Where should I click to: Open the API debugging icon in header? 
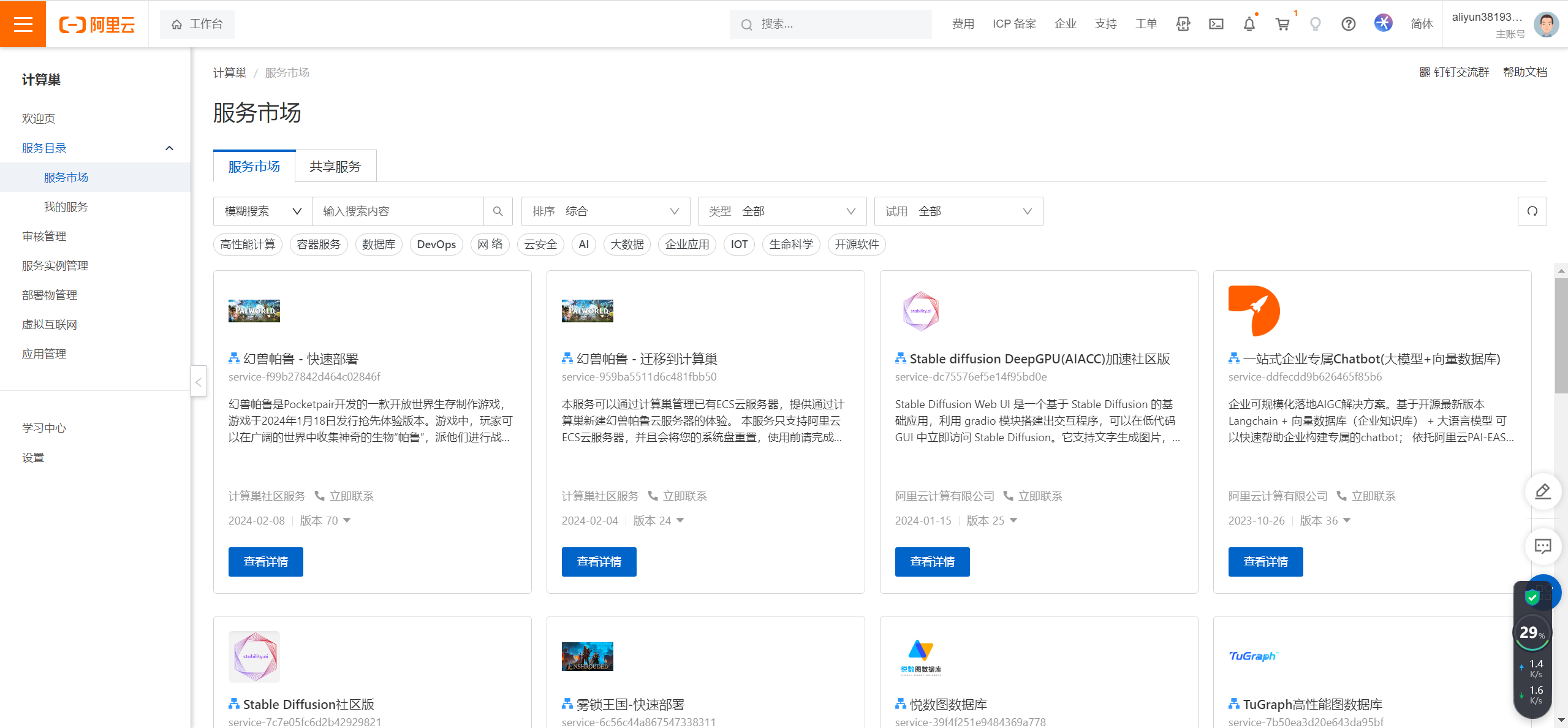tap(1183, 24)
